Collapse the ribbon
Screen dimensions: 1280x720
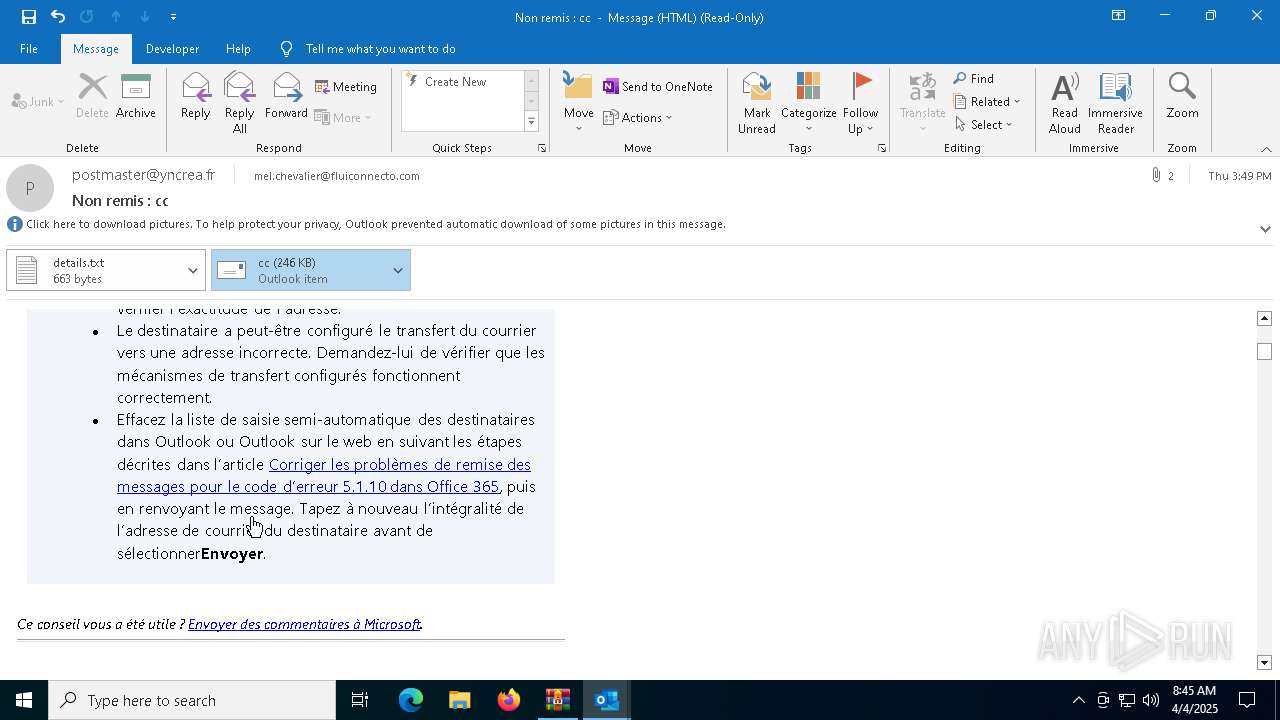(1266, 149)
